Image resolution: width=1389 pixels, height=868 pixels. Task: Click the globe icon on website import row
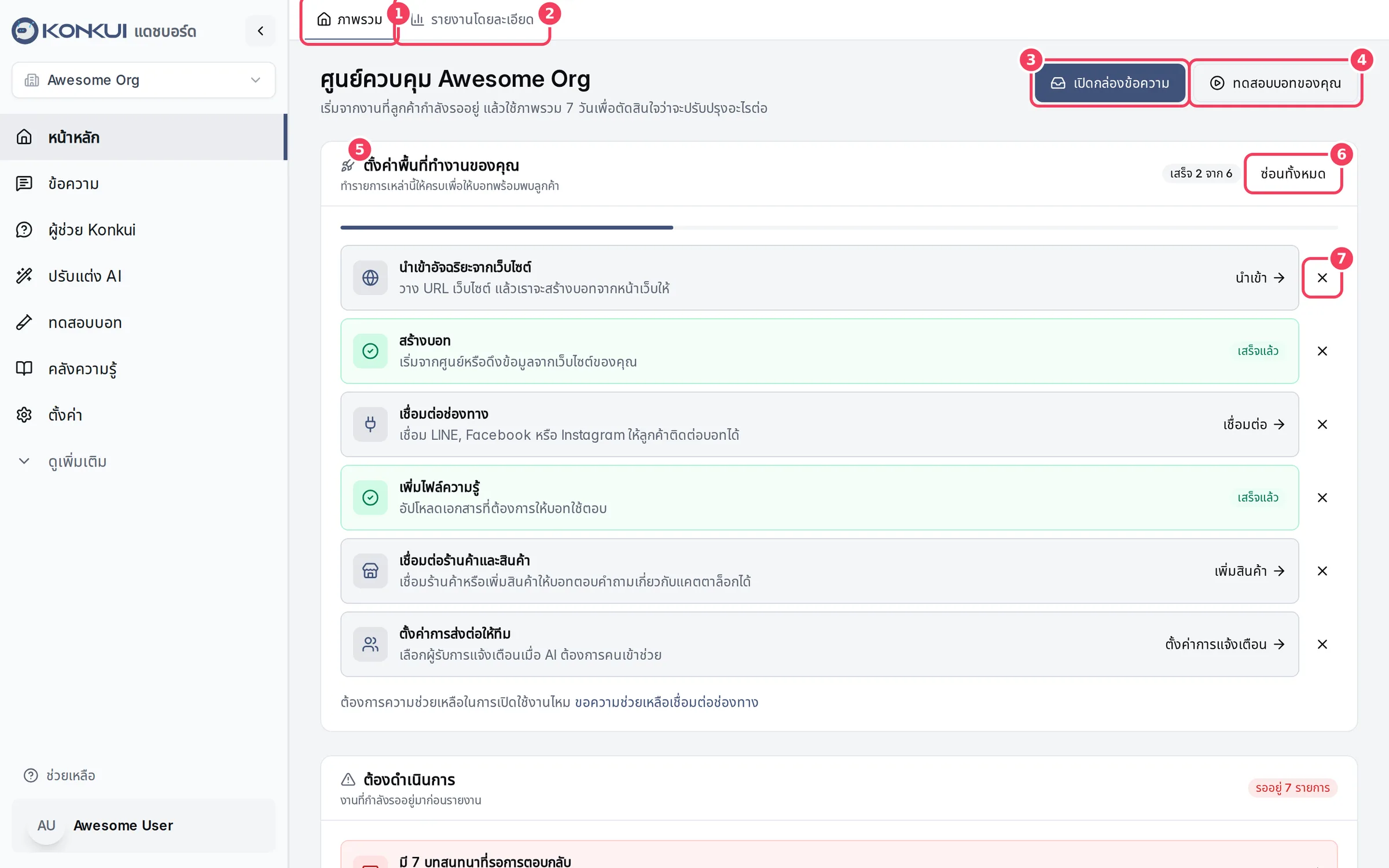pos(370,278)
